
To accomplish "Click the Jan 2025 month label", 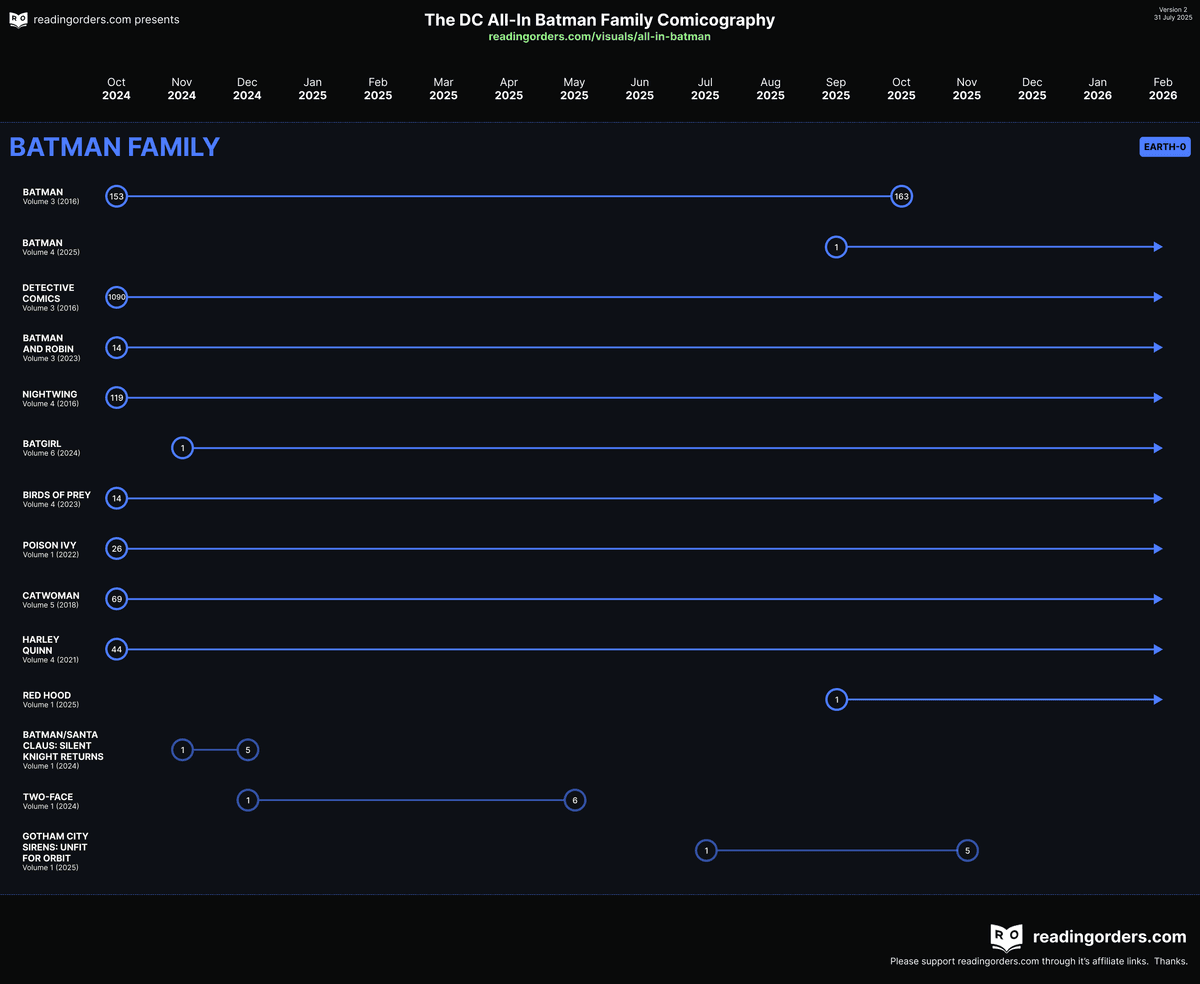I will (x=313, y=89).
